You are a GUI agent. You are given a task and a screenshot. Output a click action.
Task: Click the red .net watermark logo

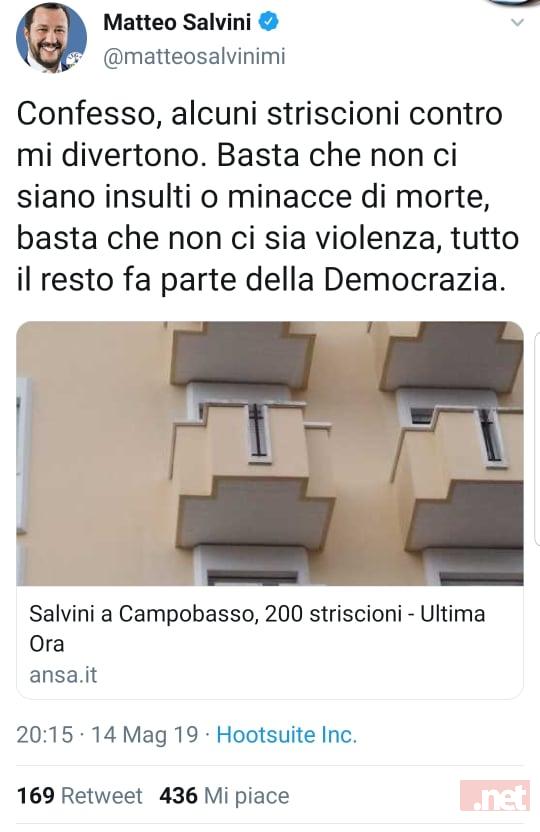[495, 796]
